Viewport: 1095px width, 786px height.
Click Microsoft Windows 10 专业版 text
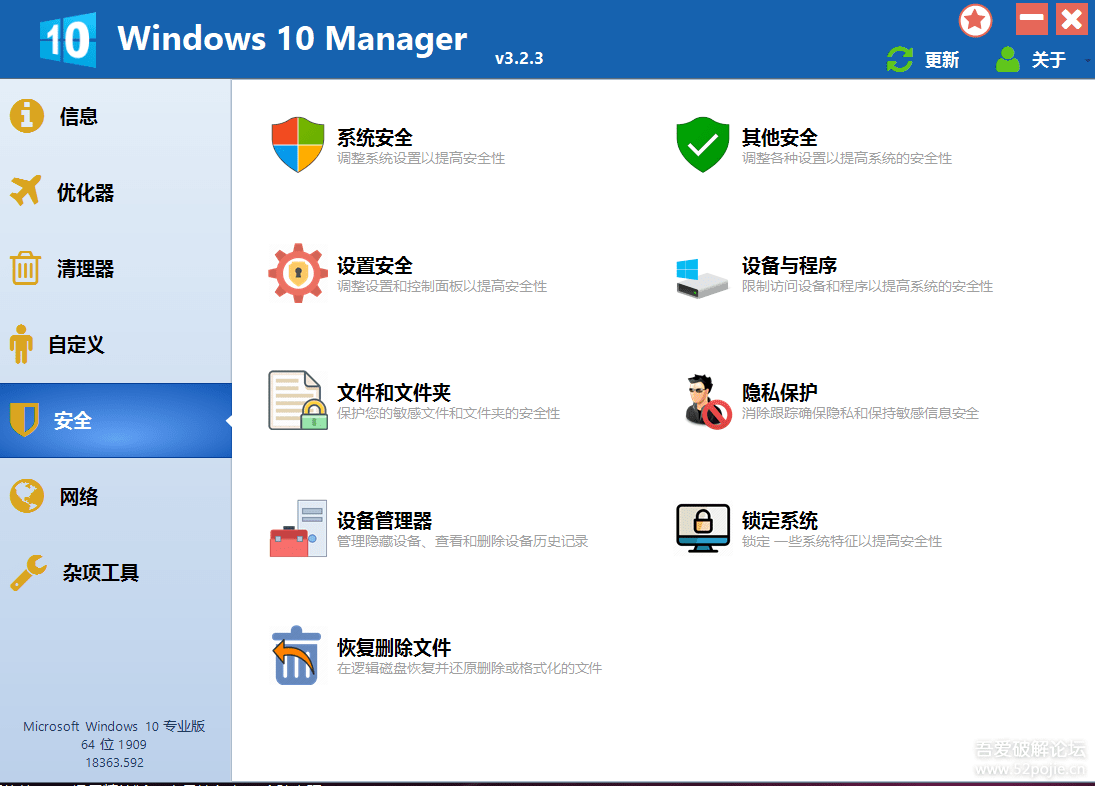click(x=114, y=726)
